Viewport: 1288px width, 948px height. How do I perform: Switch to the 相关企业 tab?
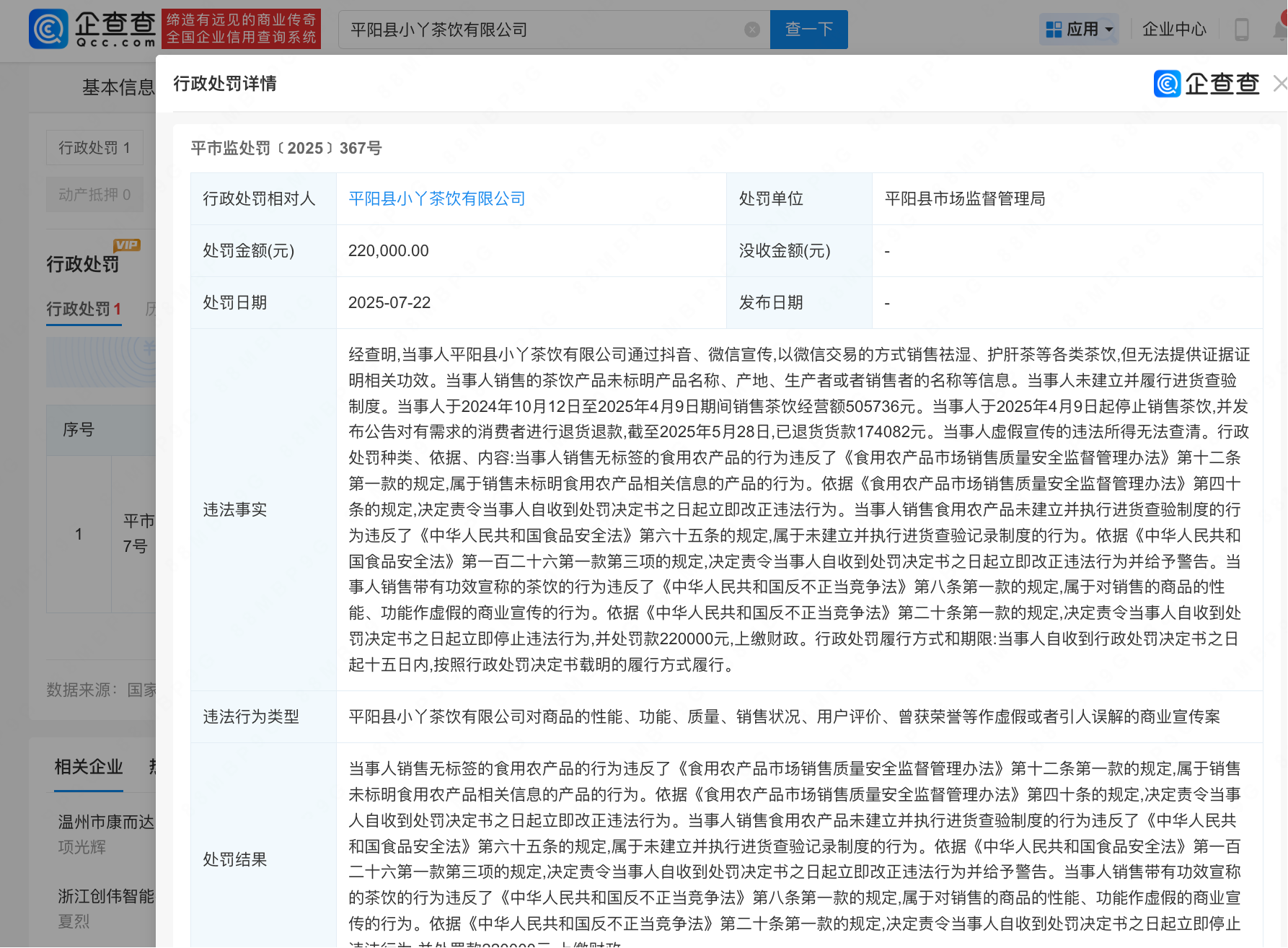[89, 767]
